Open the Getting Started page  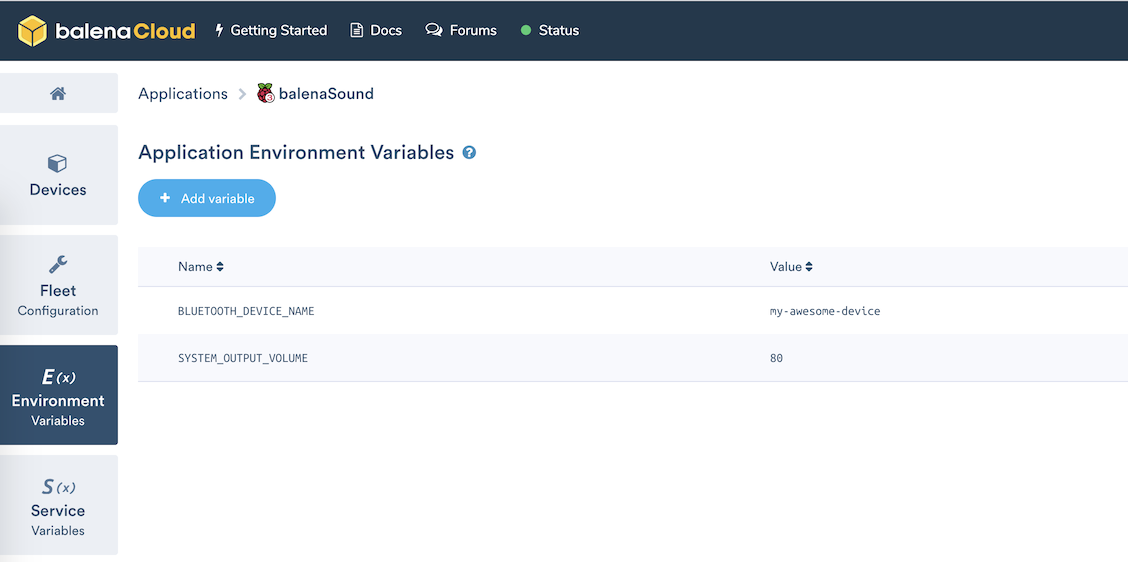click(270, 30)
